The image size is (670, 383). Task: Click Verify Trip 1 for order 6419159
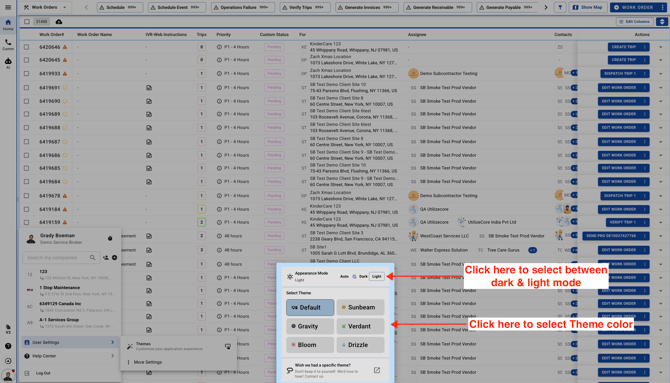click(x=623, y=222)
